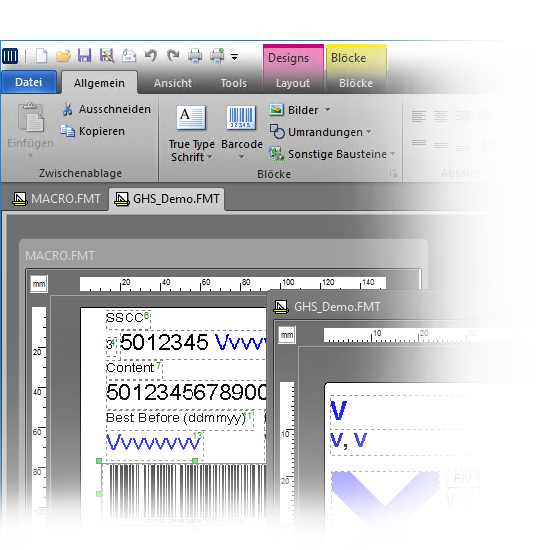The image size is (536, 550).
Task: Click the Kopieren button
Action: pos(93,131)
